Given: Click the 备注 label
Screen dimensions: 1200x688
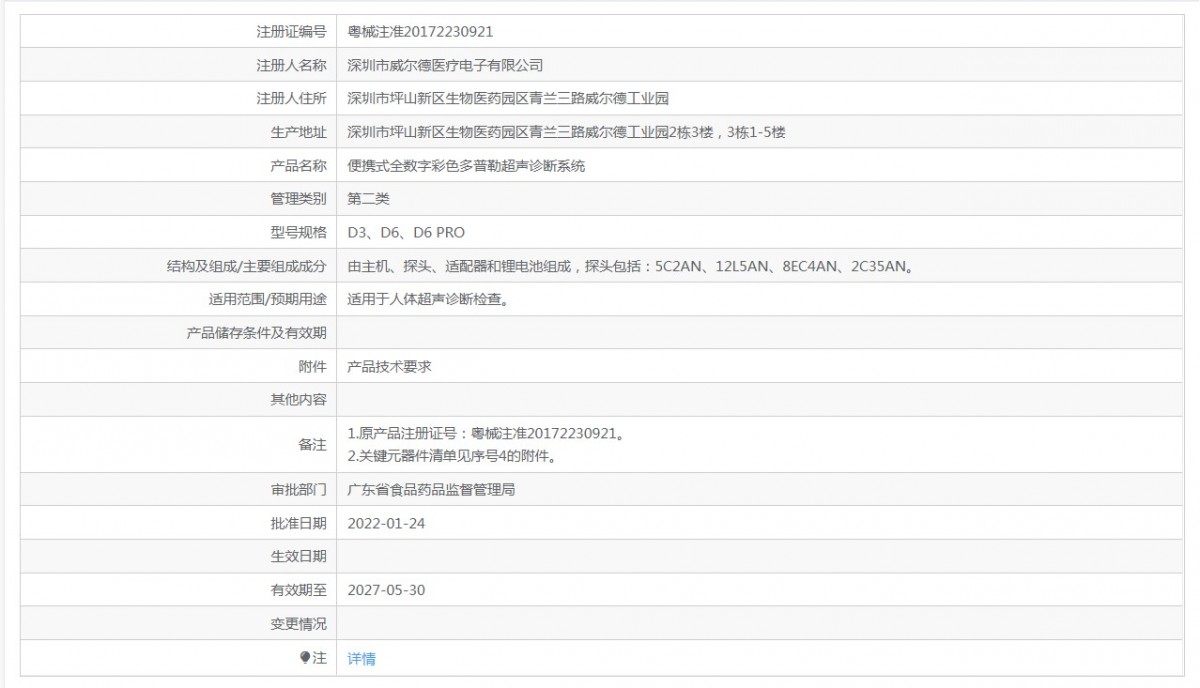Looking at the screenshot, I should coord(312,445).
